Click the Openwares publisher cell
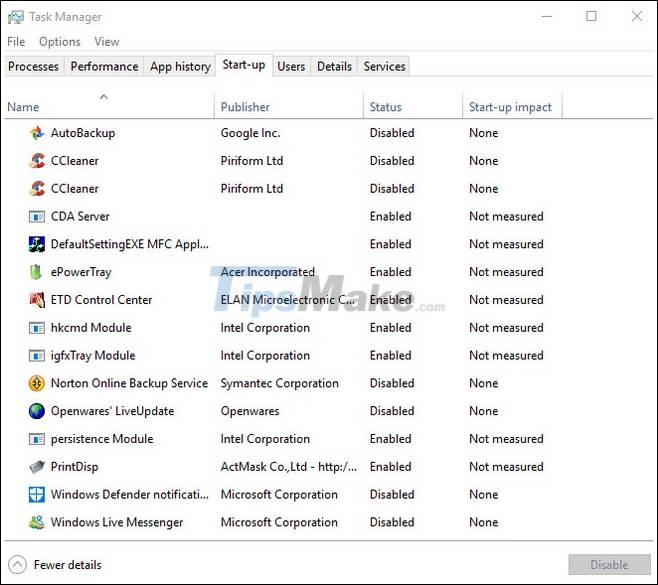This screenshot has height=585, width=658. click(x=250, y=411)
